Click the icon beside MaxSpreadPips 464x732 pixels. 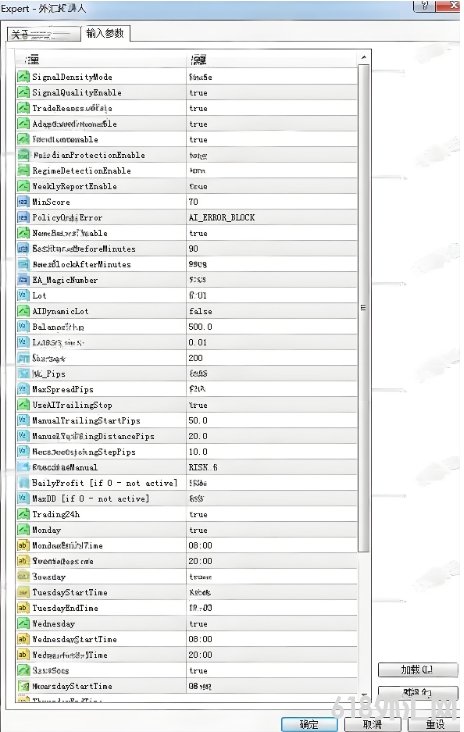pyautogui.click(x=23, y=389)
